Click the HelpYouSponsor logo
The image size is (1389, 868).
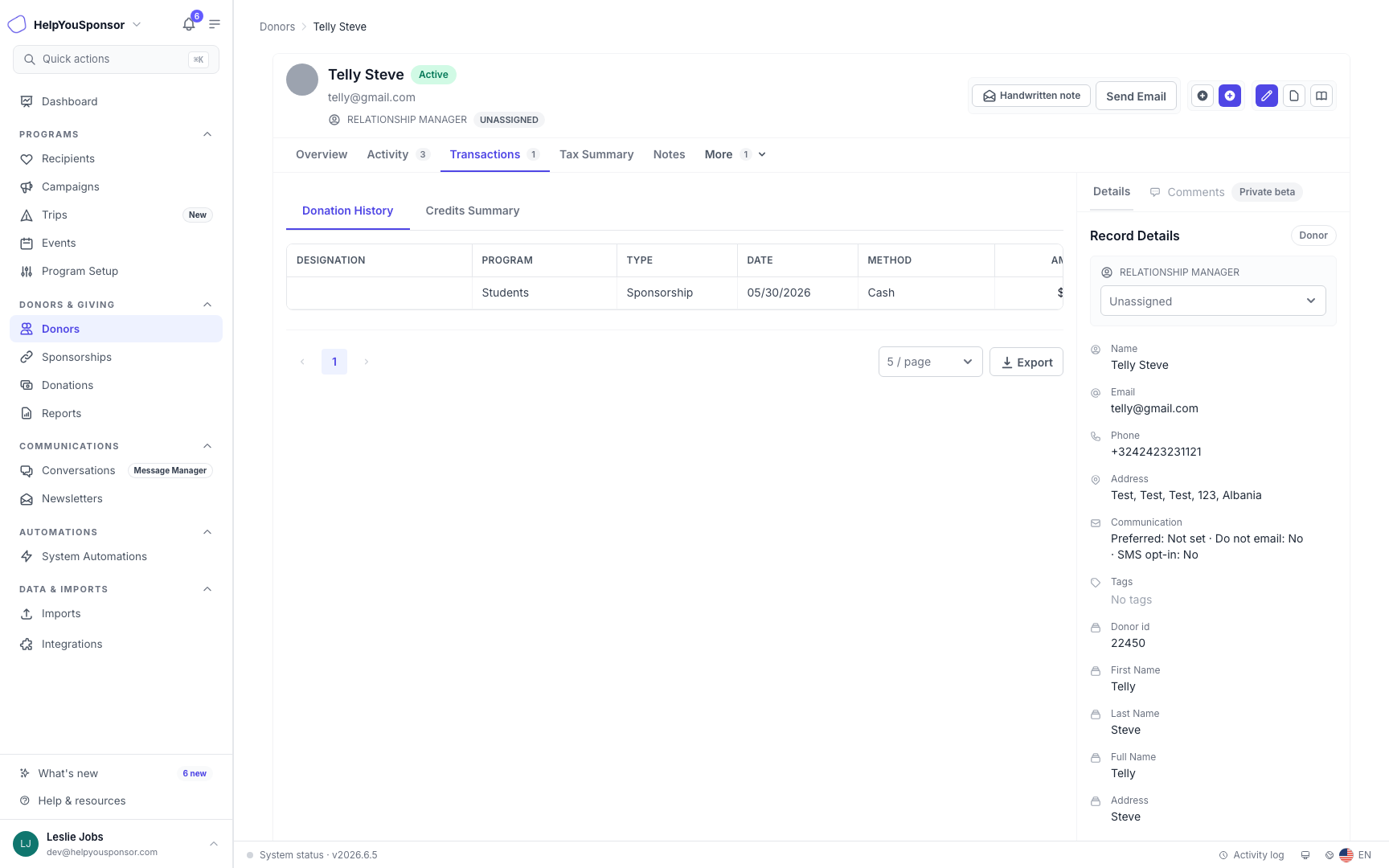tap(17, 24)
